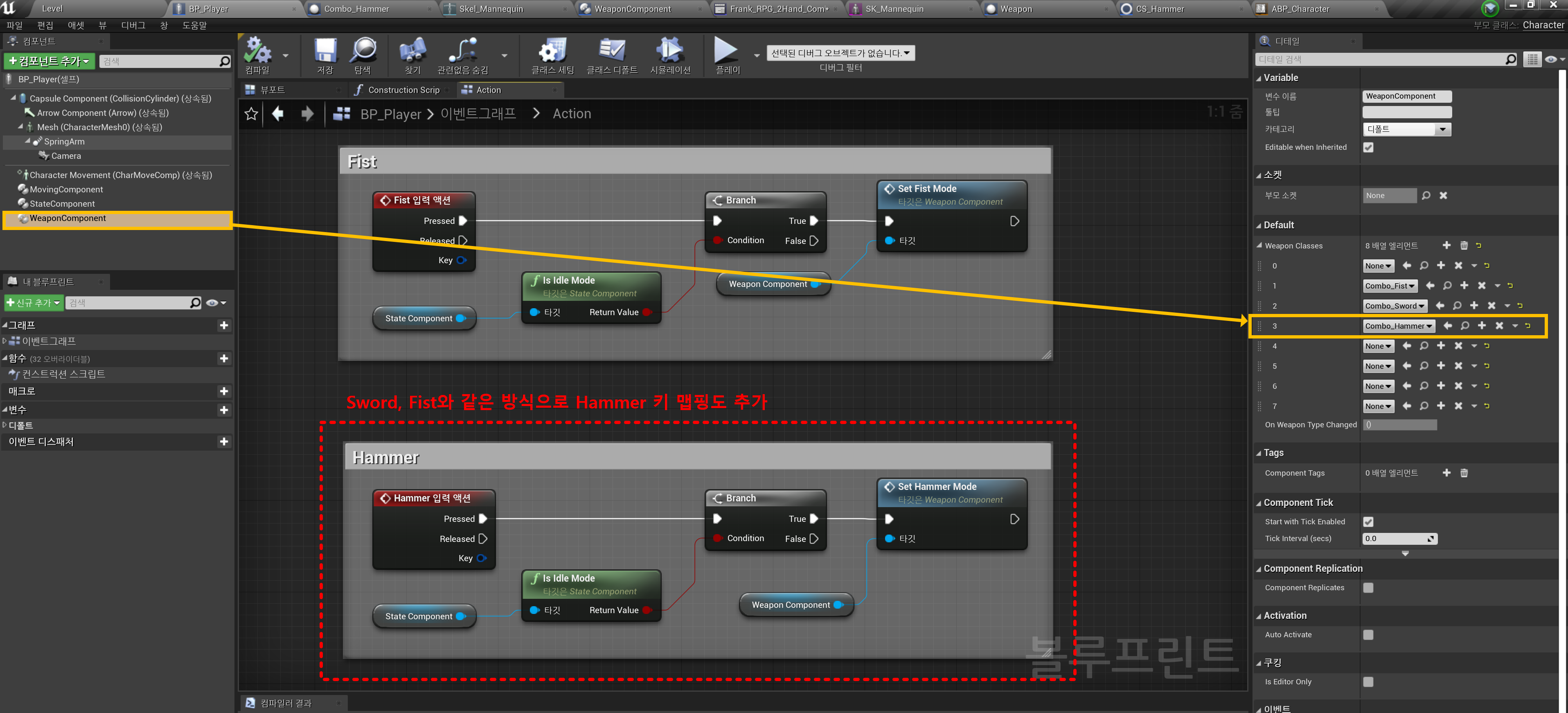Screen dimensions: 1568x713
Task: Delete all Weapon Classes array elements via trash icon
Action: [x=1463, y=246]
